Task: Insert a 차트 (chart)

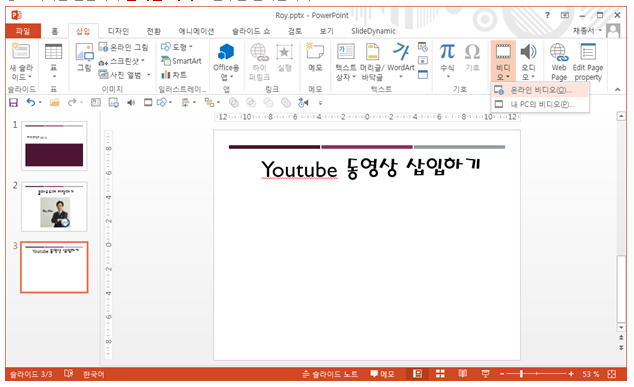Action: [174, 75]
